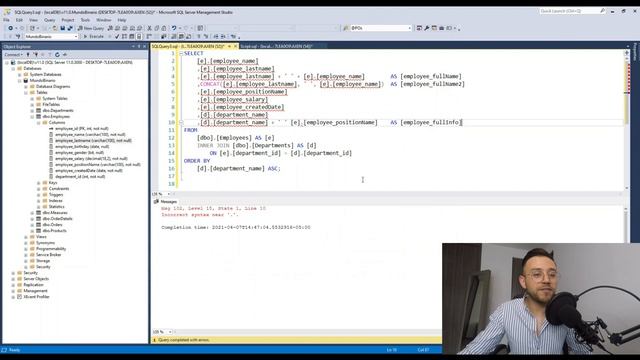Viewport: 640px width, 360px height.
Task: Open the Connect dropdown in Object Explorer
Action: pyautogui.click(x=13, y=55)
